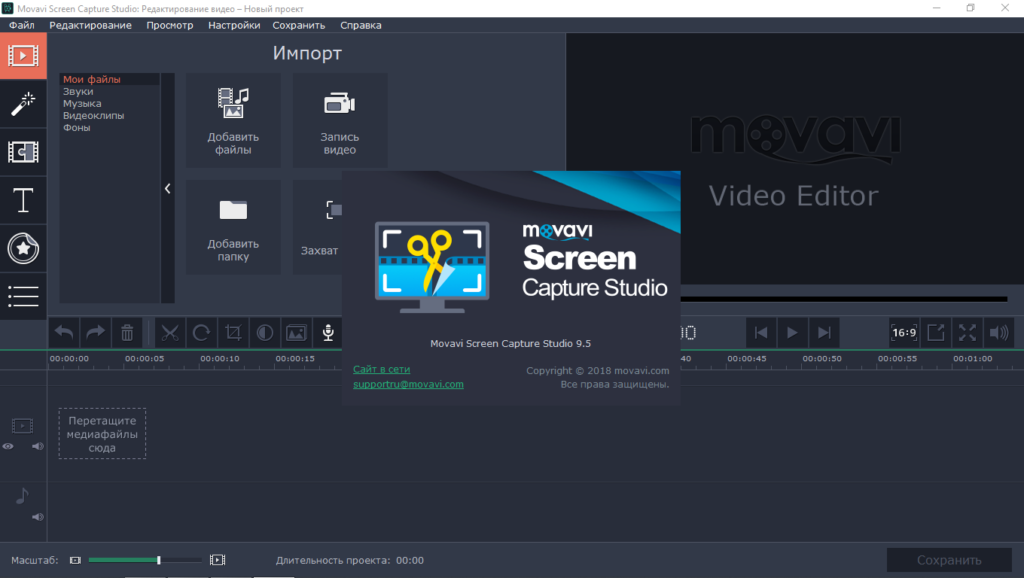Screen dimensions: 1024x578
Task: Open clip properties picture icon
Action: [x=296, y=332]
